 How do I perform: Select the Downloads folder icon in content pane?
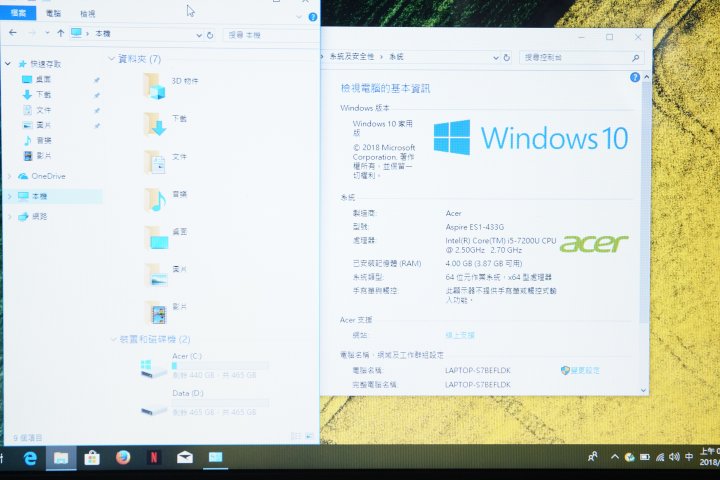155,124
